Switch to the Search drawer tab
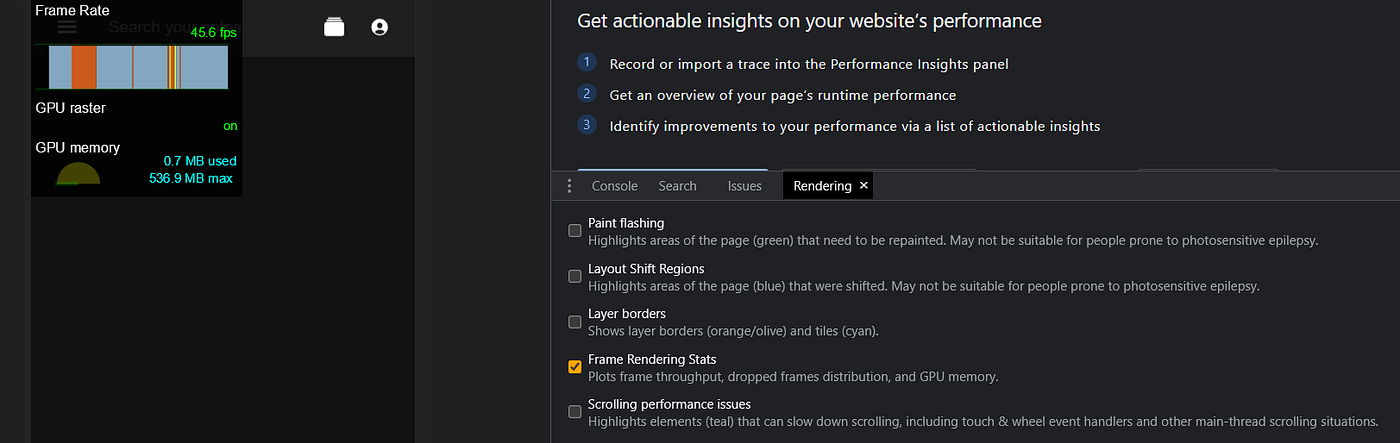This screenshot has height=443, width=1400. (677, 186)
